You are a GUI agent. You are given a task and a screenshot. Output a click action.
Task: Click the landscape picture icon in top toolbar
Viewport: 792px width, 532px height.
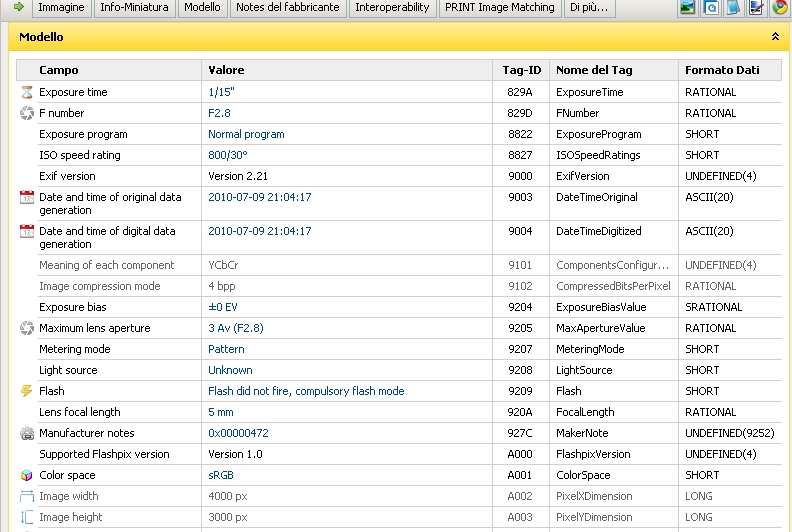click(x=687, y=7)
